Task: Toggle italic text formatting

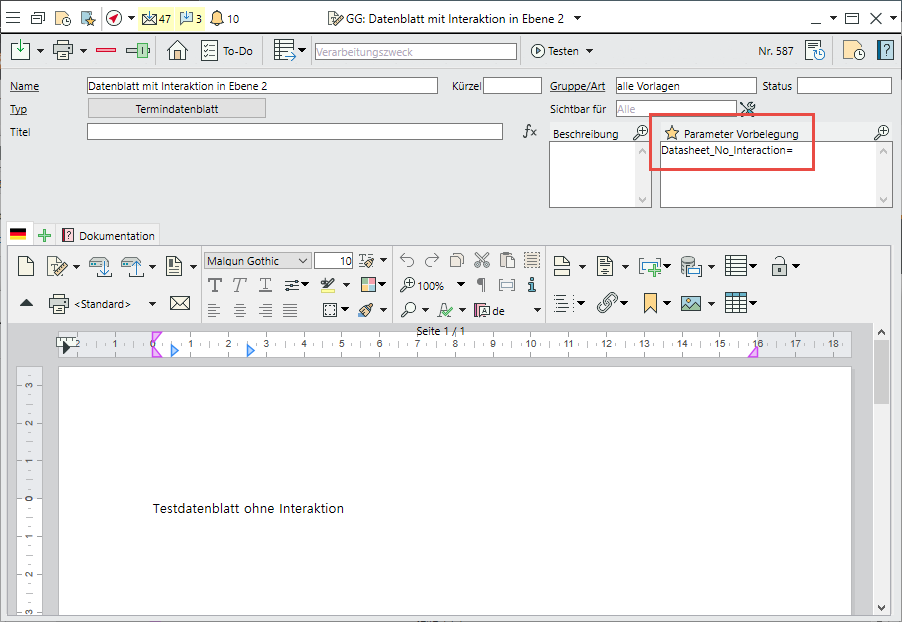Action: click(x=240, y=286)
